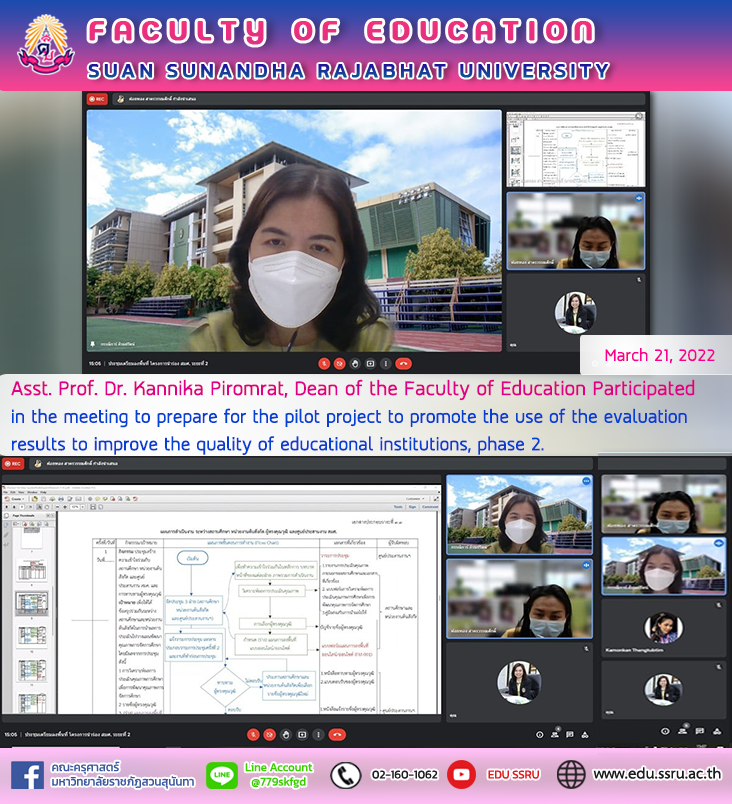Select the highlighted page thumbnail in the PDF sidebar
732x804 pixels.
30,604
